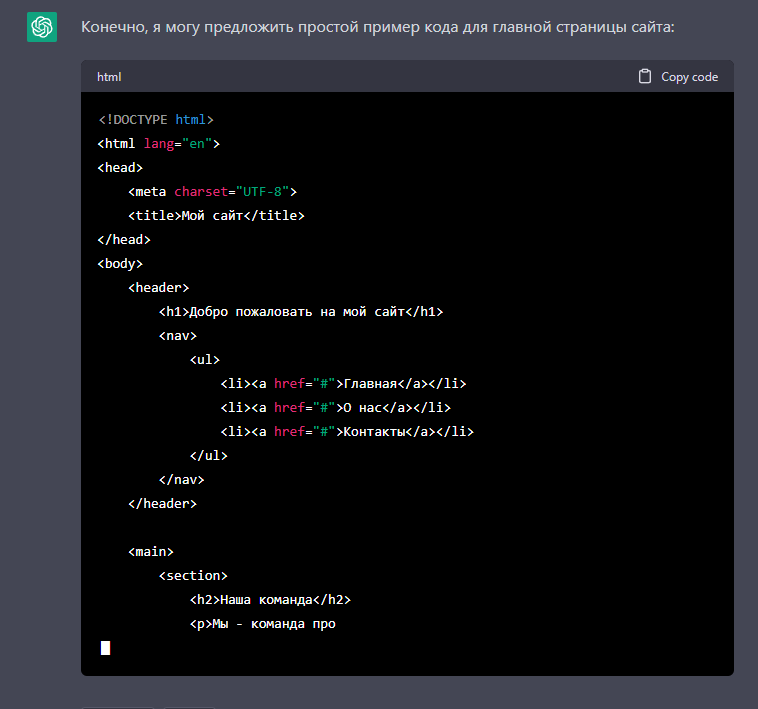Click the clipboard icon in code header
This screenshot has height=709, width=758.
pyautogui.click(x=644, y=76)
